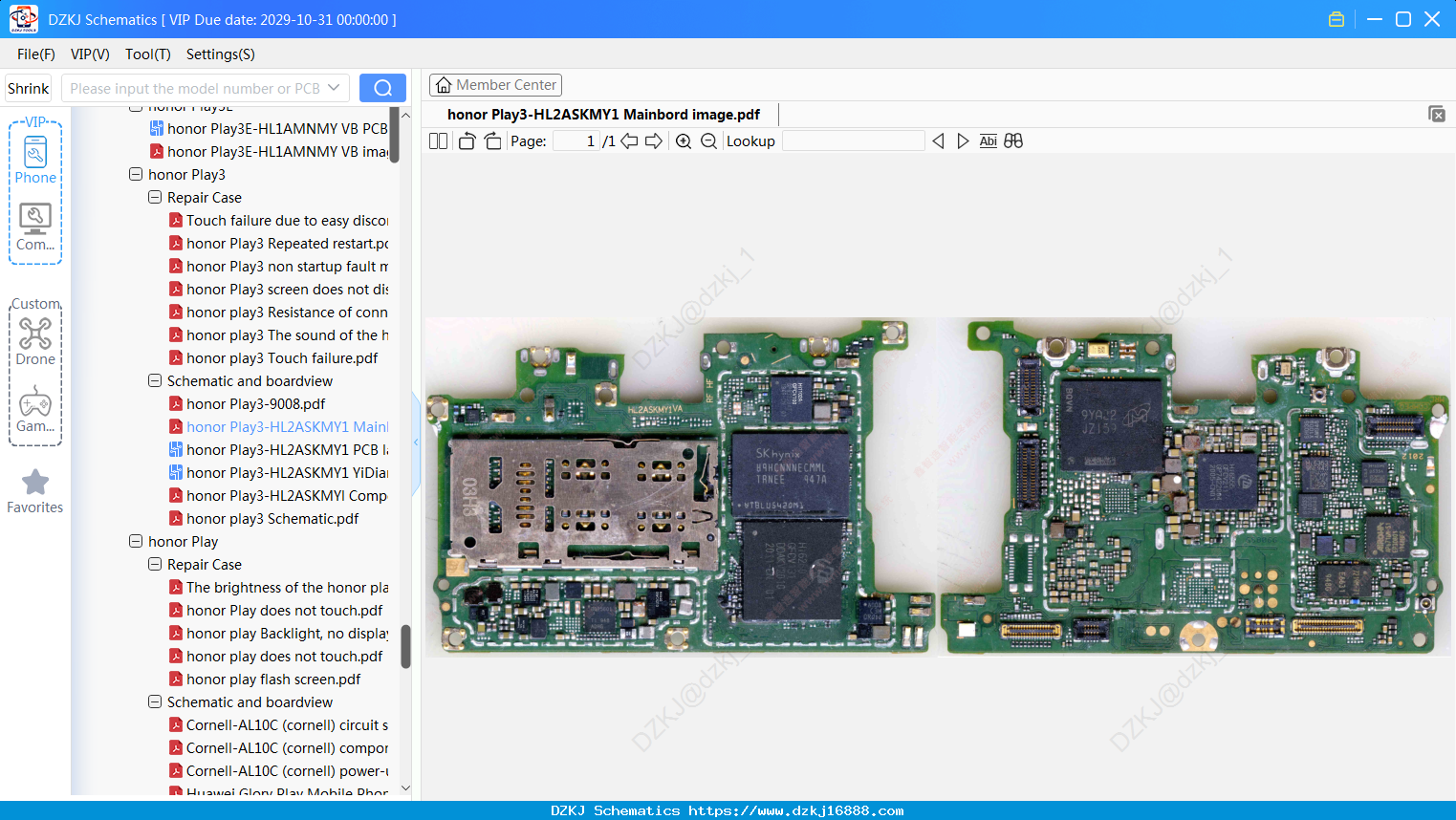Image resolution: width=1456 pixels, height=820 pixels.
Task: Click the website link in the status bar
Action: [796, 810]
